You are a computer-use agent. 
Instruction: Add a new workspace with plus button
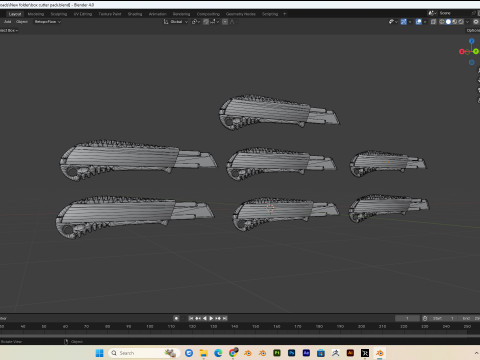pyautogui.click(x=284, y=14)
